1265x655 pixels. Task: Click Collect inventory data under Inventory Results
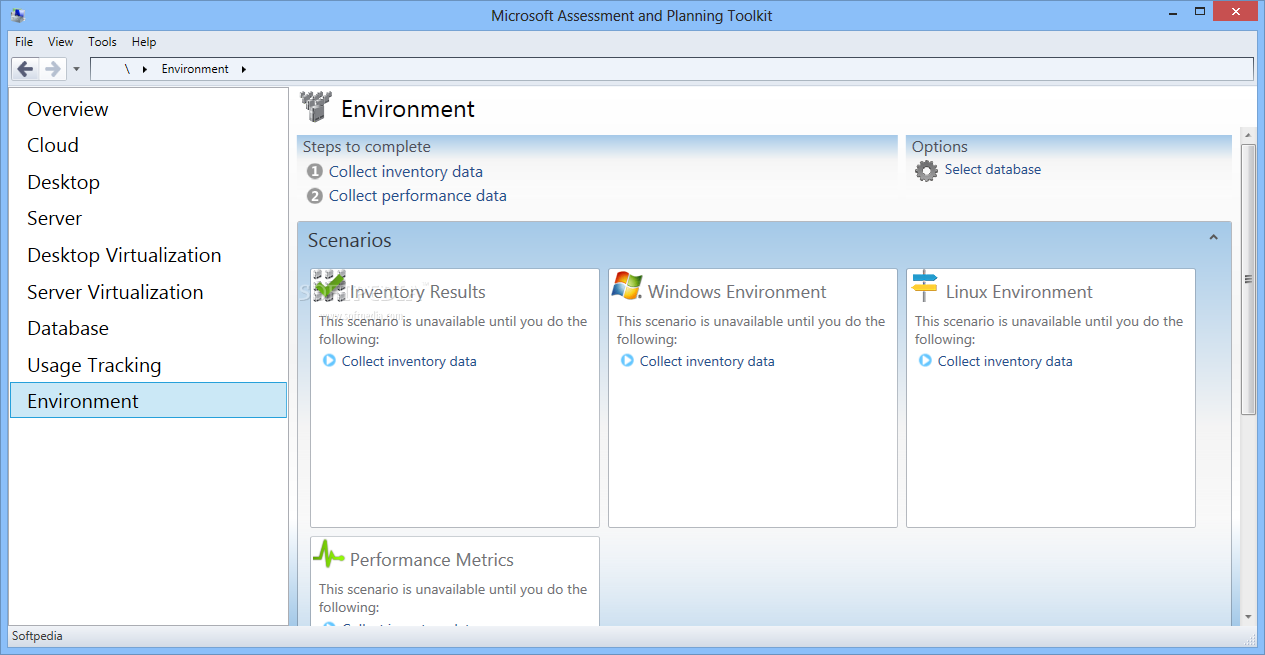(409, 361)
